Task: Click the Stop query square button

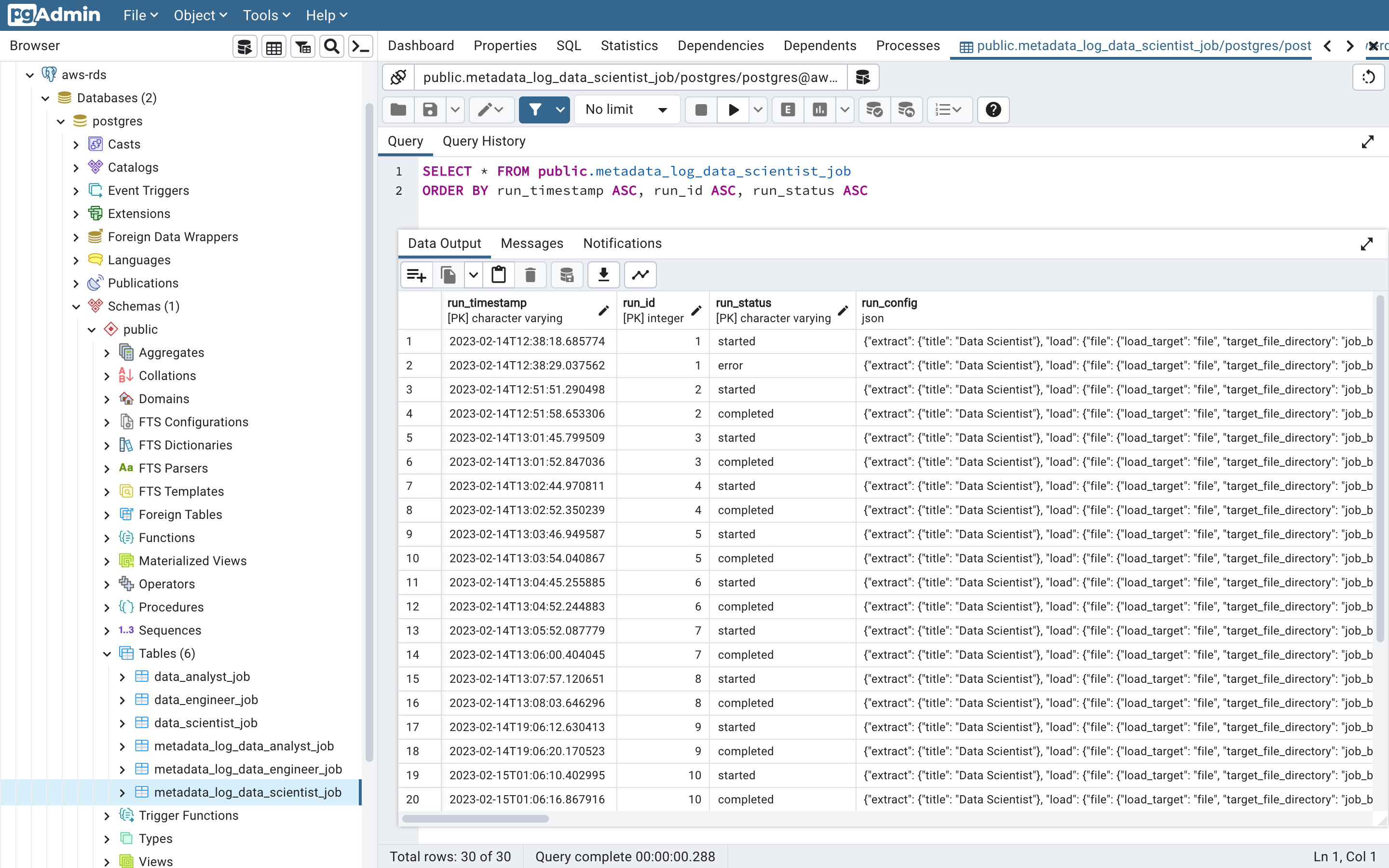Action: [701, 109]
